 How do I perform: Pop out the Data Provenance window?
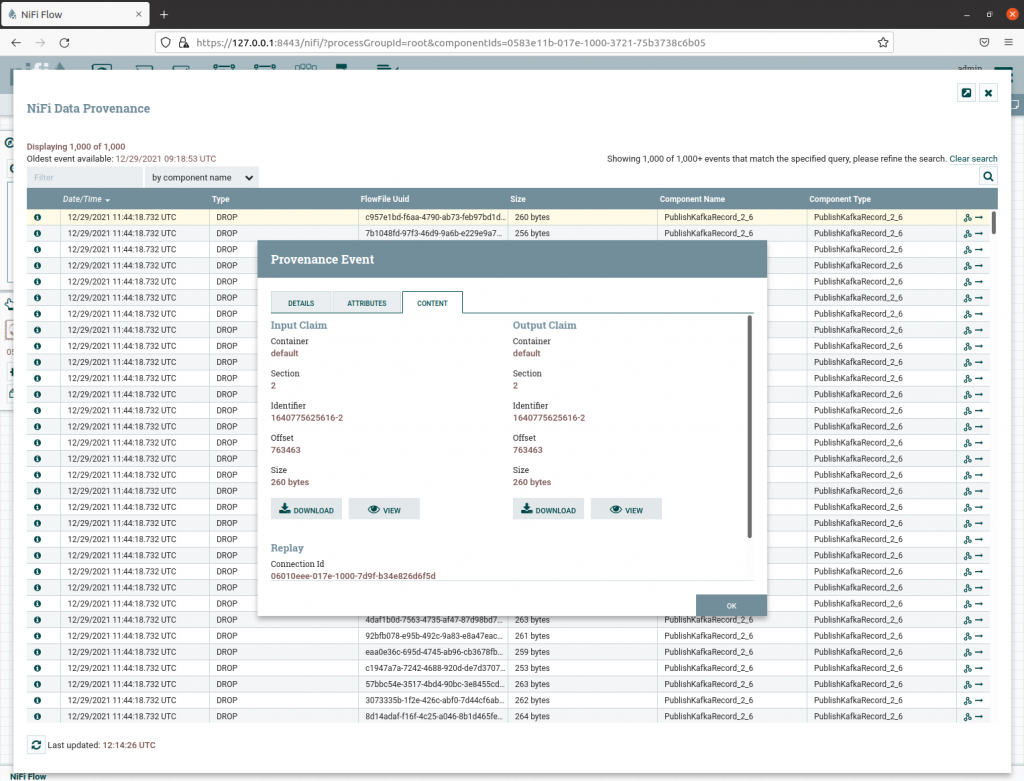966,93
